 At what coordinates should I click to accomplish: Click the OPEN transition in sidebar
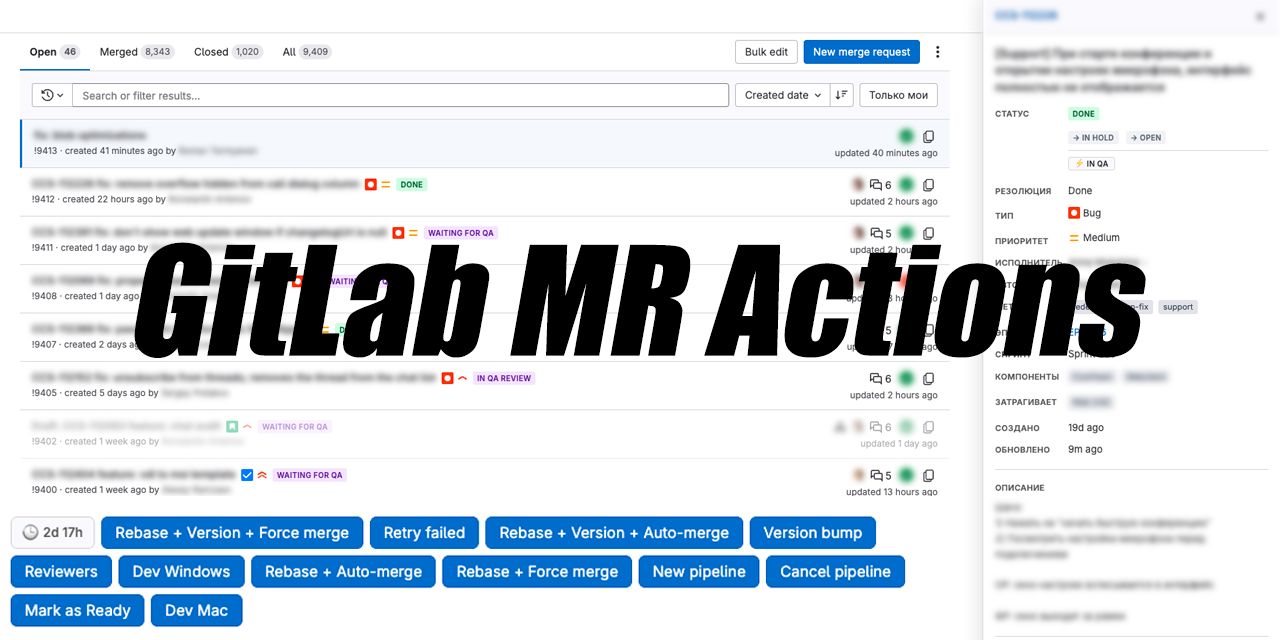point(1146,138)
